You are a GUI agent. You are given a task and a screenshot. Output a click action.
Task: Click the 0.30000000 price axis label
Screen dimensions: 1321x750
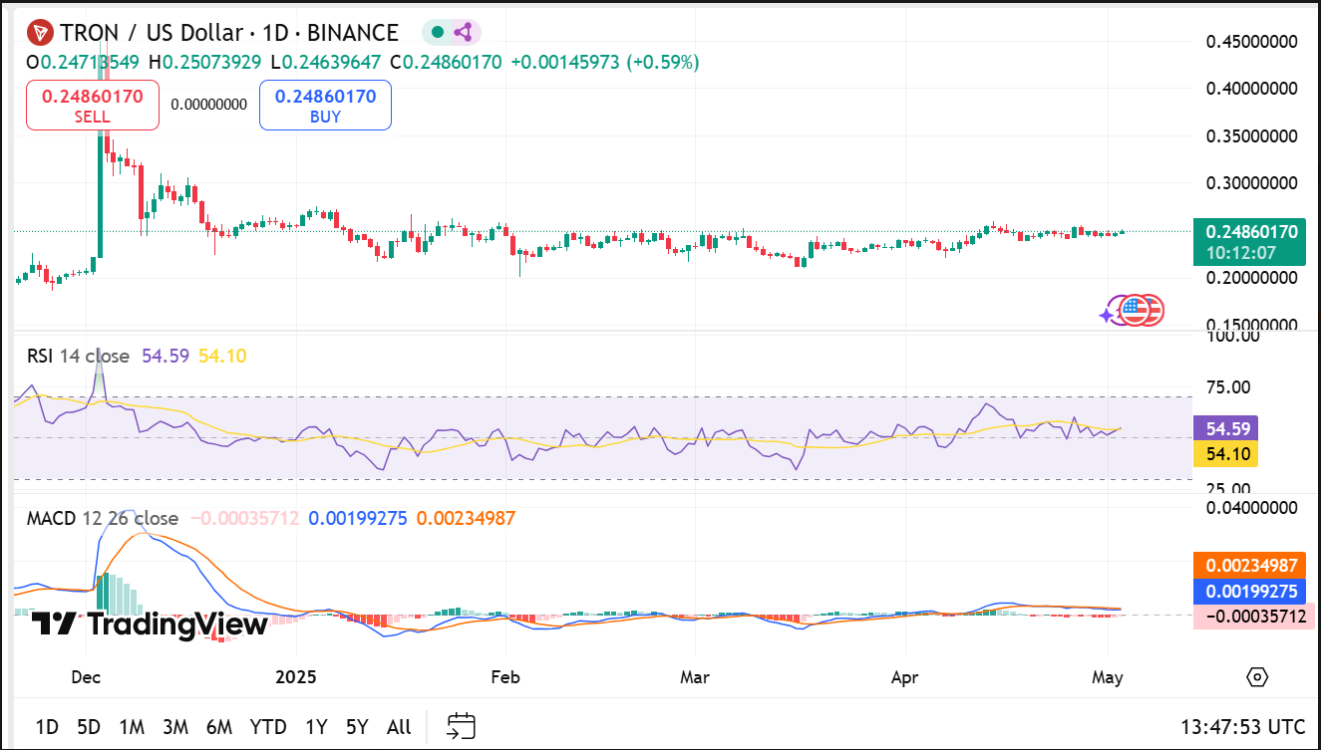coord(1251,184)
